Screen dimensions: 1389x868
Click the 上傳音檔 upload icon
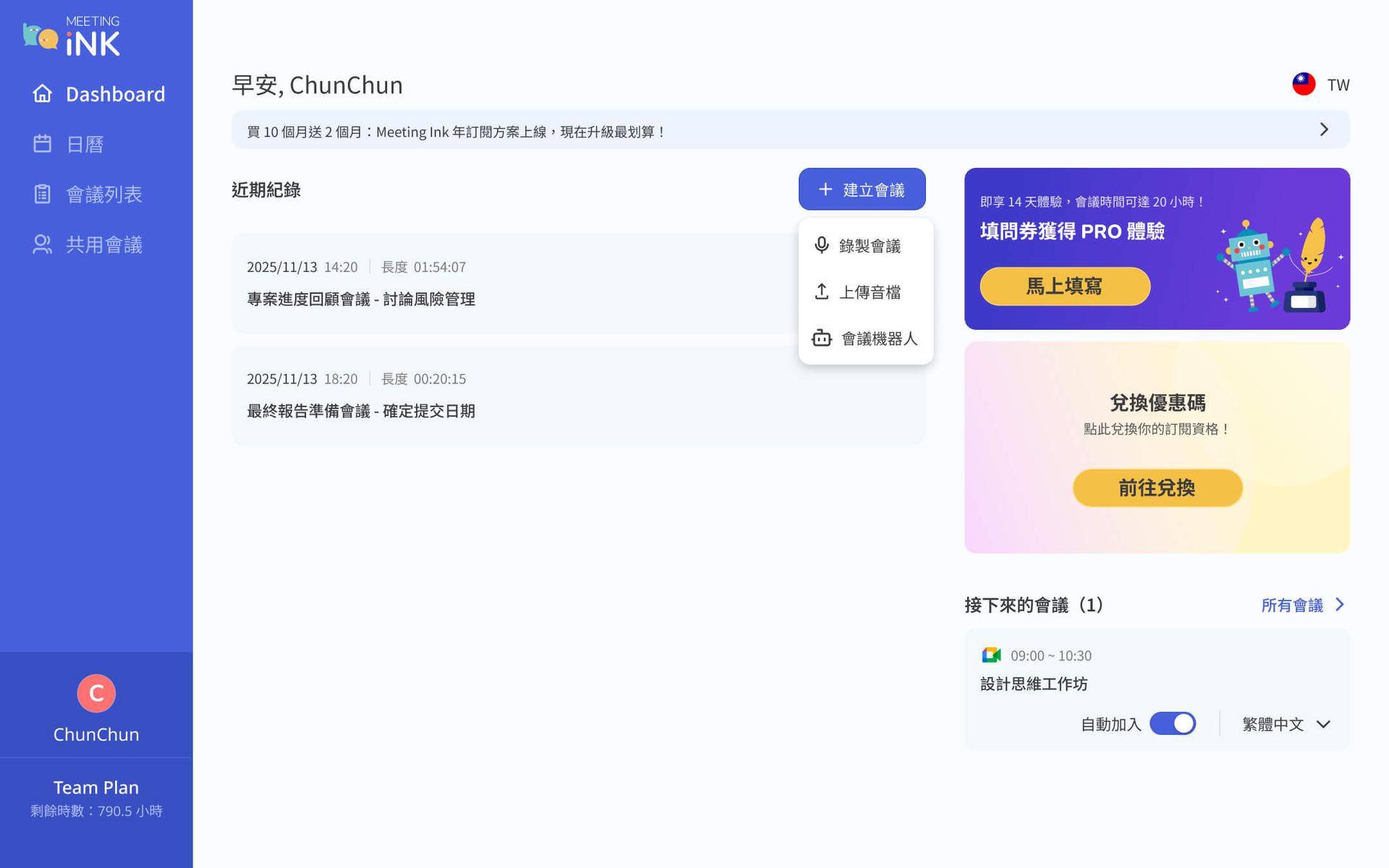pyautogui.click(x=822, y=292)
